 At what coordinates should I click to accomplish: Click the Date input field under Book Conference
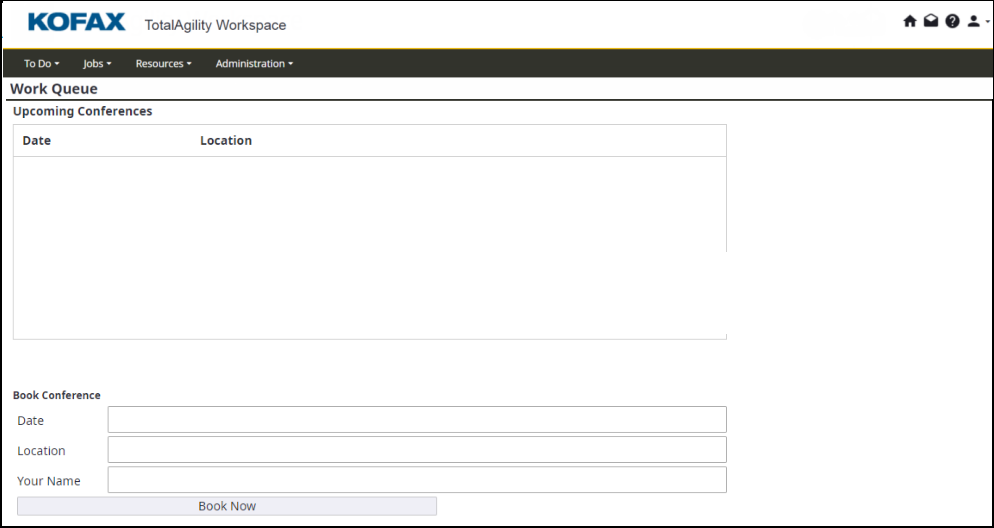tap(417, 420)
